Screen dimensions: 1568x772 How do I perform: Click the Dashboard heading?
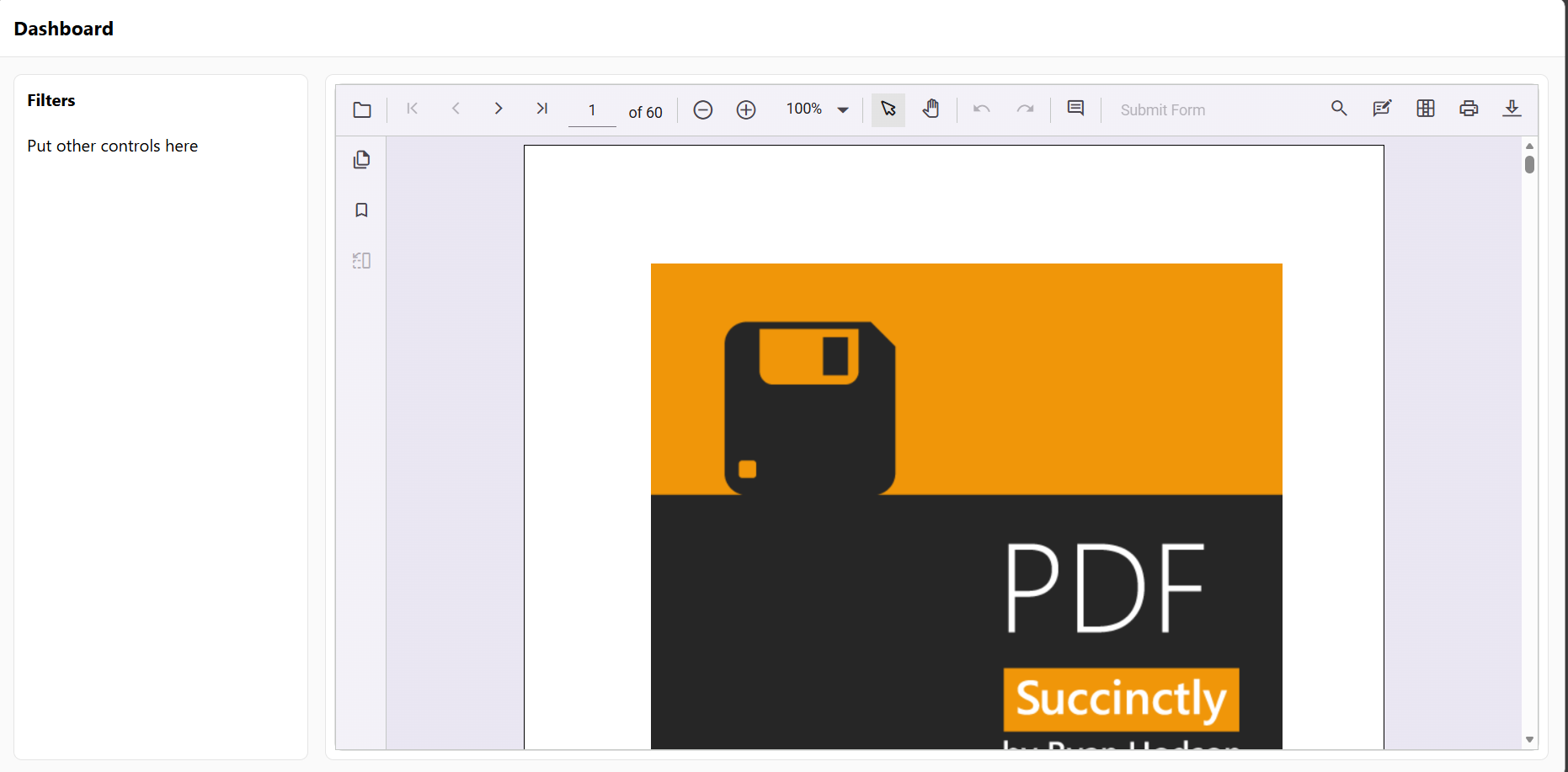pyautogui.click(x=63, y=29)
